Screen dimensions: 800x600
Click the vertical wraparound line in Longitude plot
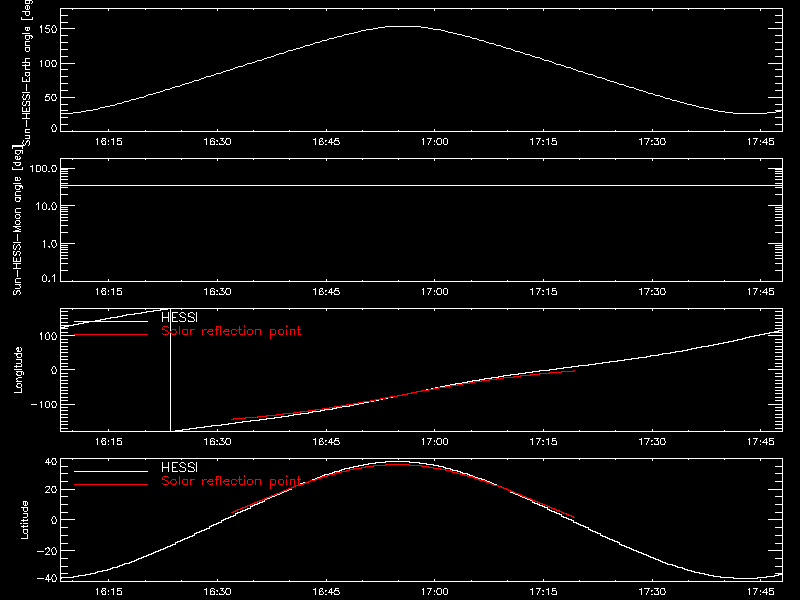(x=170, y=370)
